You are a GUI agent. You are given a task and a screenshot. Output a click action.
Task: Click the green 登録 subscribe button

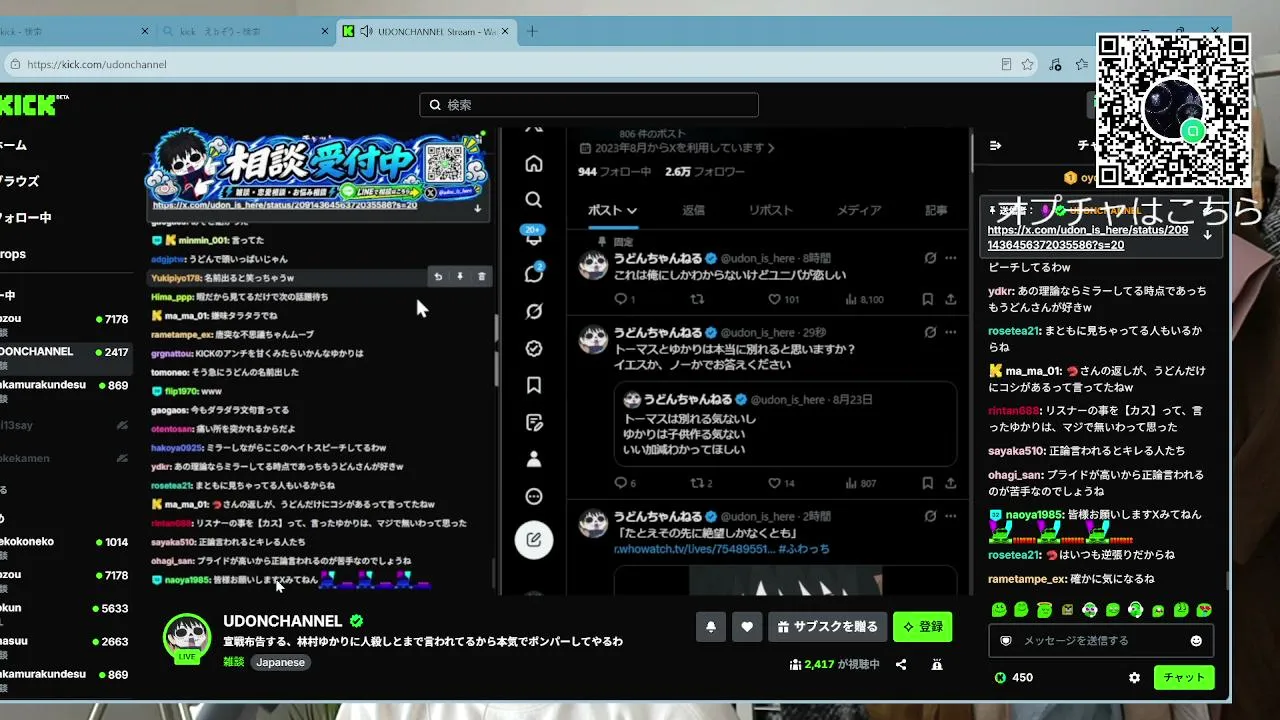[922, 627]
